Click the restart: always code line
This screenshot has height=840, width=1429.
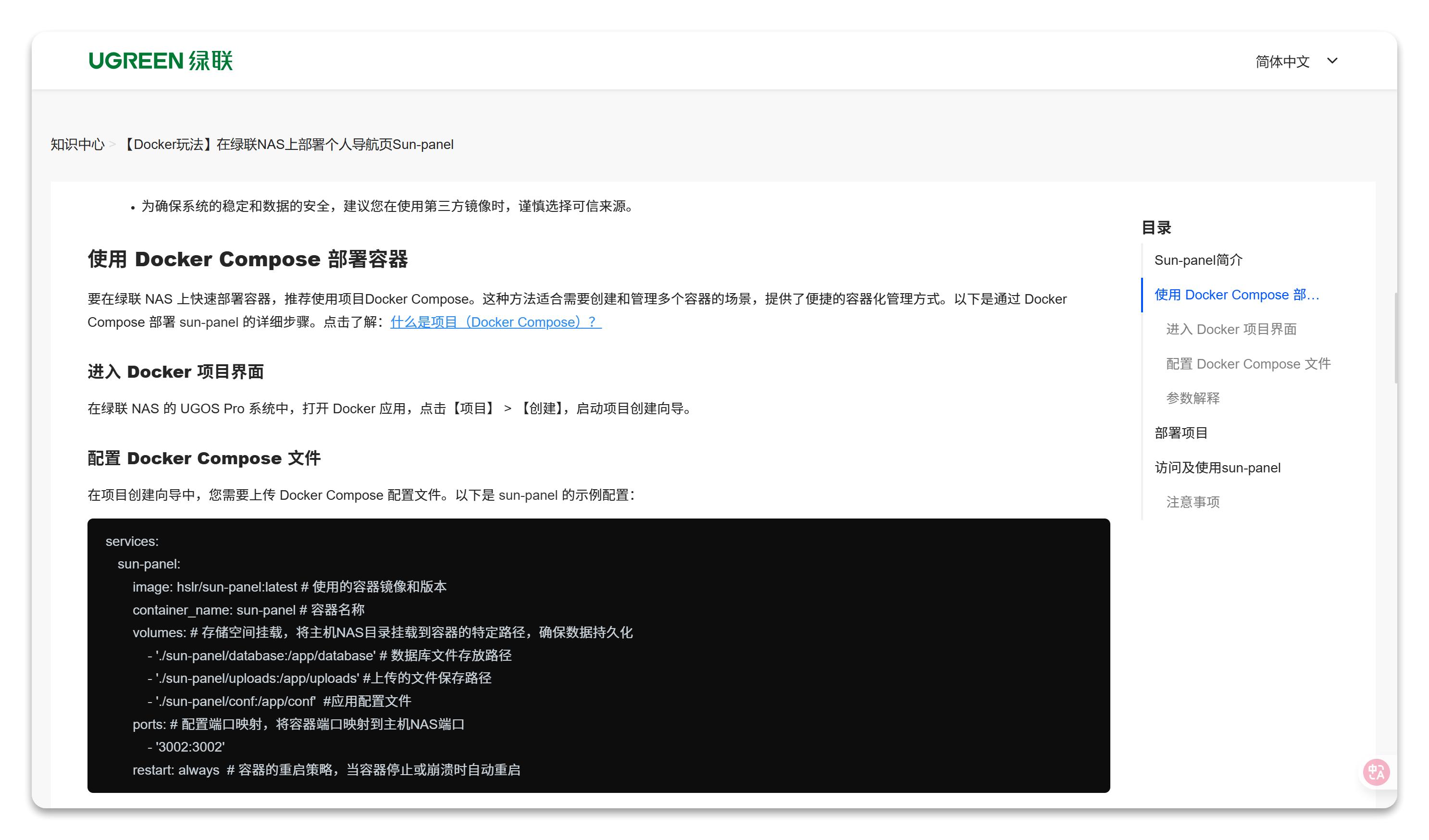[x=326, y=770]
